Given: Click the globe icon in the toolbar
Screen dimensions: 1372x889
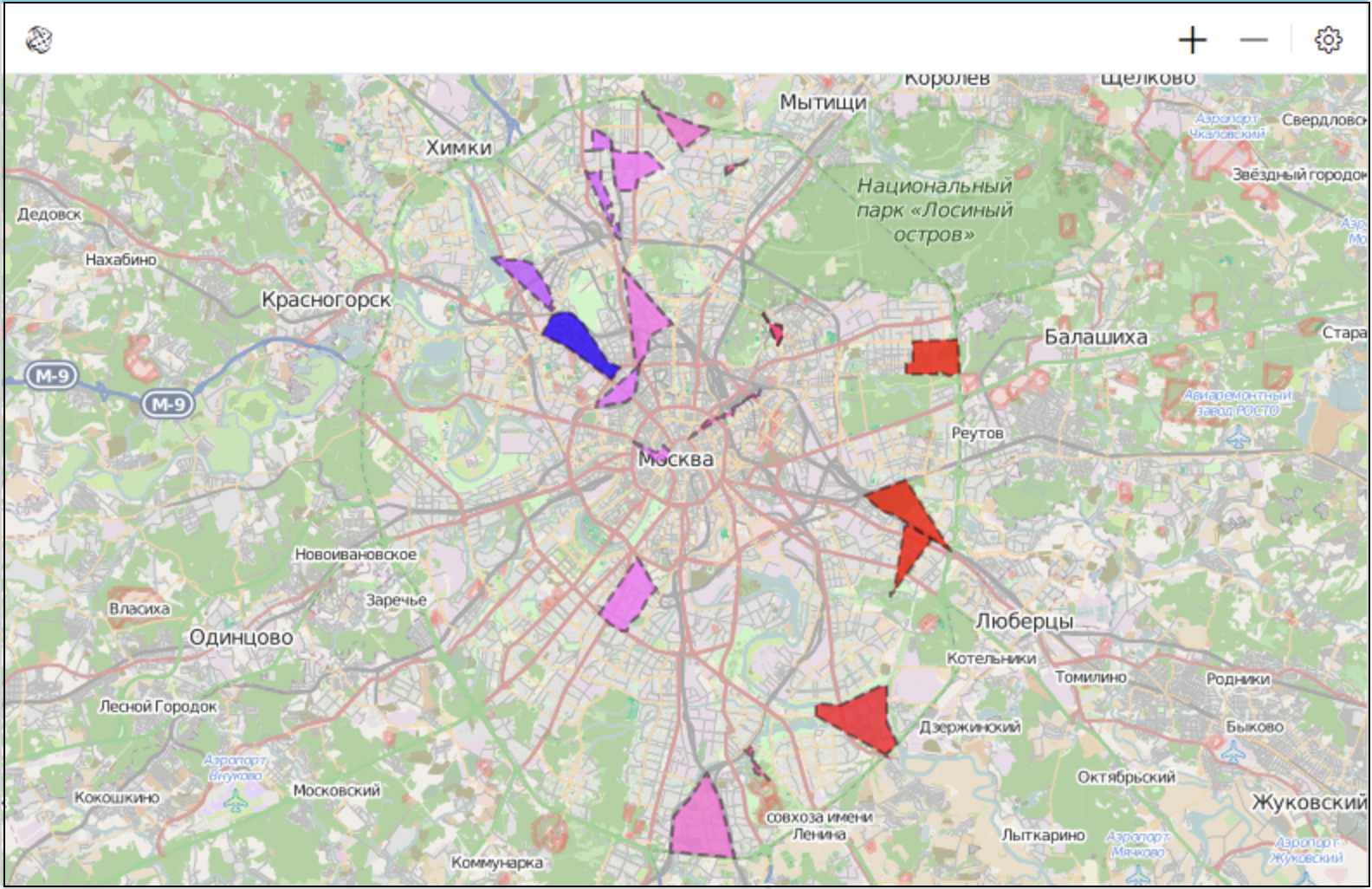Looking at the screenshot, I should click(x=39, y=40).
